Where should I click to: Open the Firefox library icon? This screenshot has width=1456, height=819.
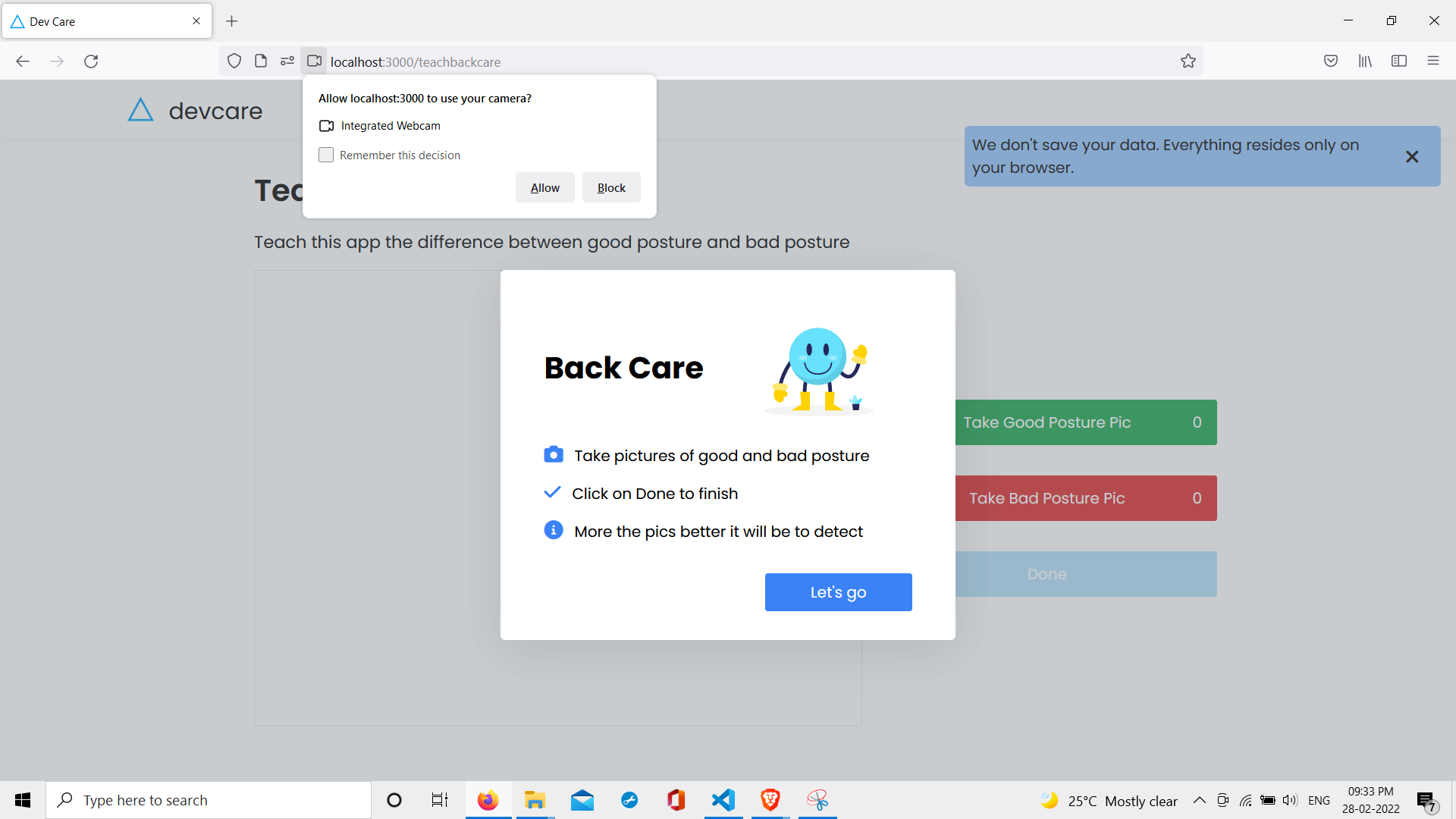1365,61
